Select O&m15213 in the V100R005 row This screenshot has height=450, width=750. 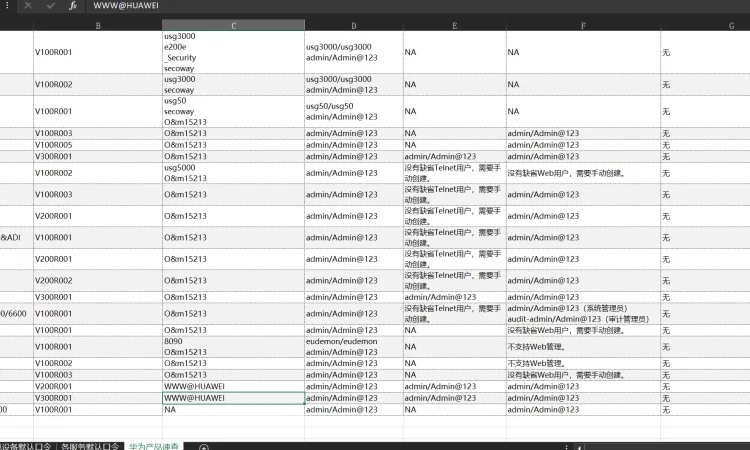pos(233,145)
